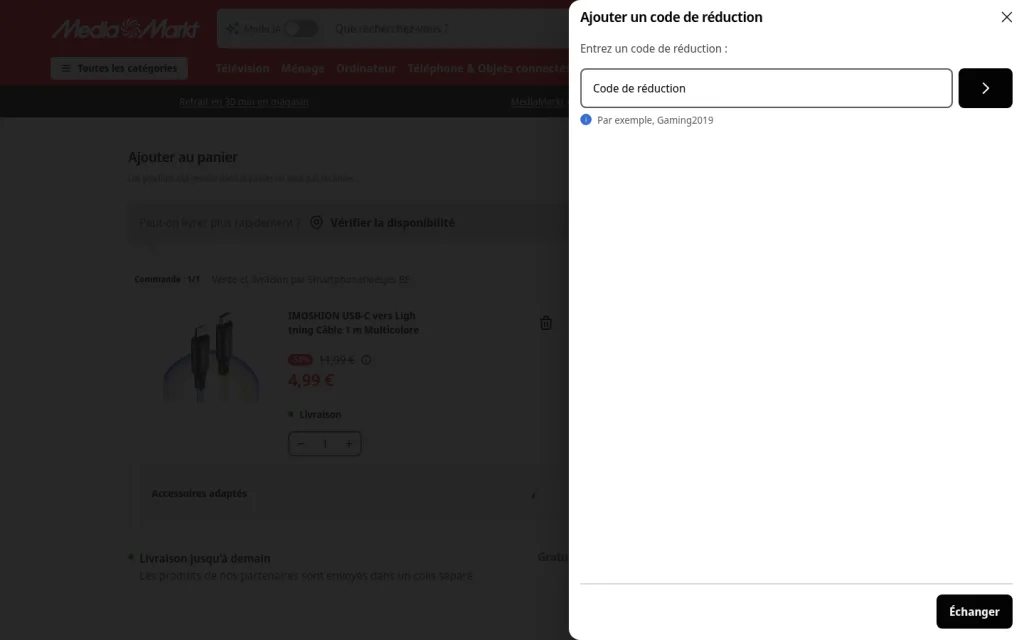Click Vérifier la disponibilité

[x=392, y=223]
